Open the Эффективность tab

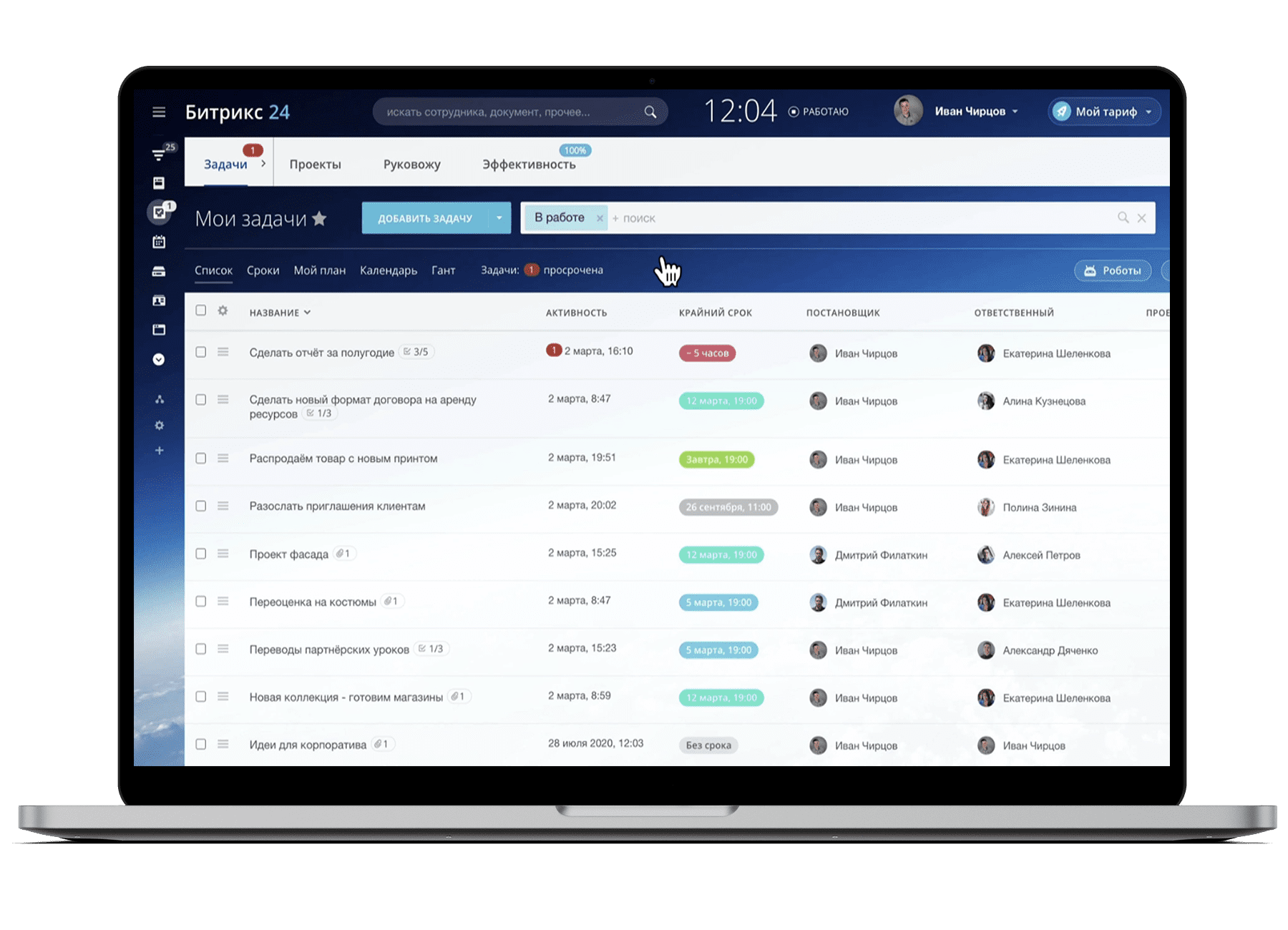click(529, 165)
